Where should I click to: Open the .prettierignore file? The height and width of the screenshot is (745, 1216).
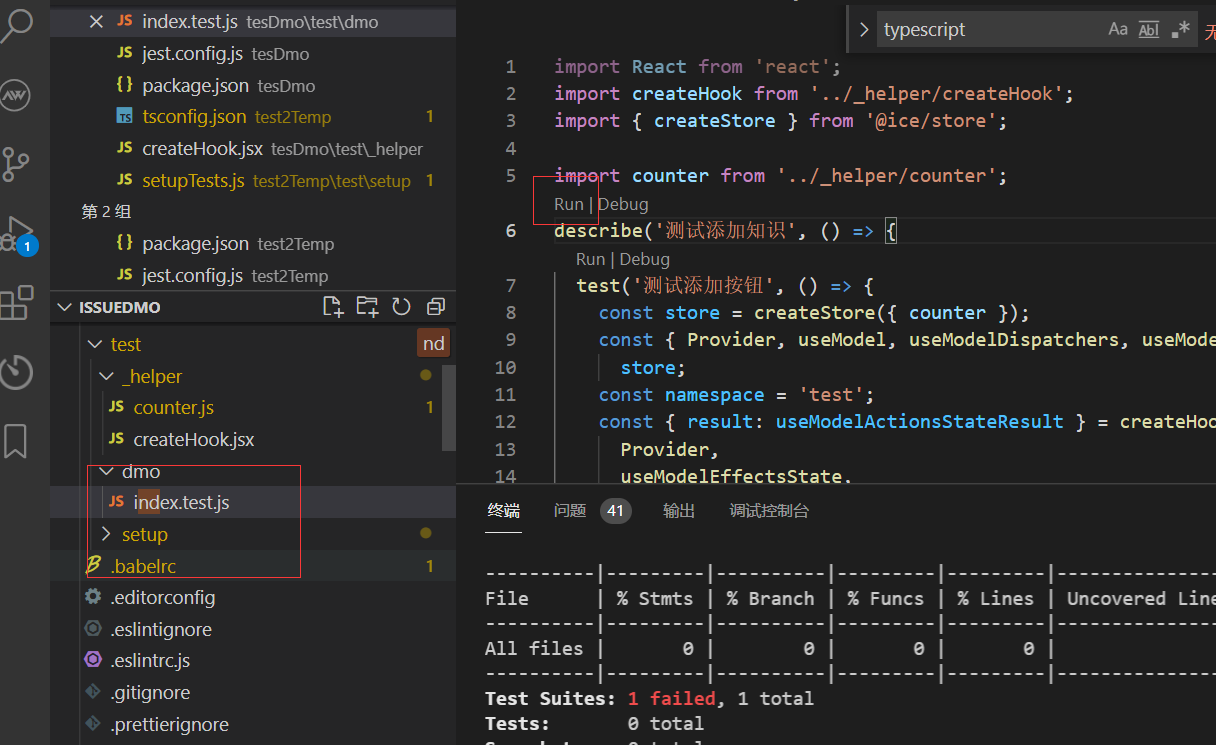click(x=253, y=724)
